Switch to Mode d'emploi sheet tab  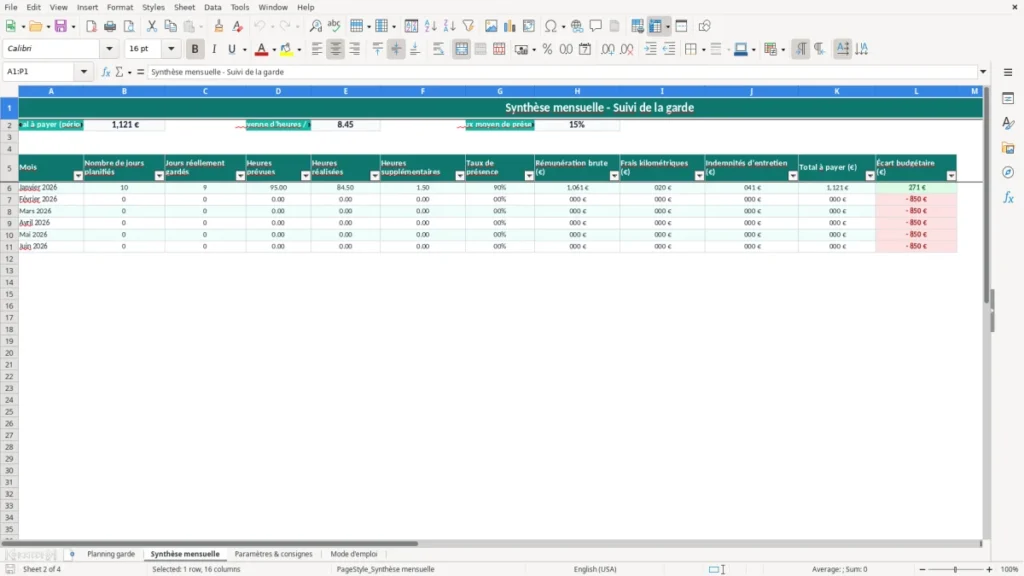tap(354, 554)
